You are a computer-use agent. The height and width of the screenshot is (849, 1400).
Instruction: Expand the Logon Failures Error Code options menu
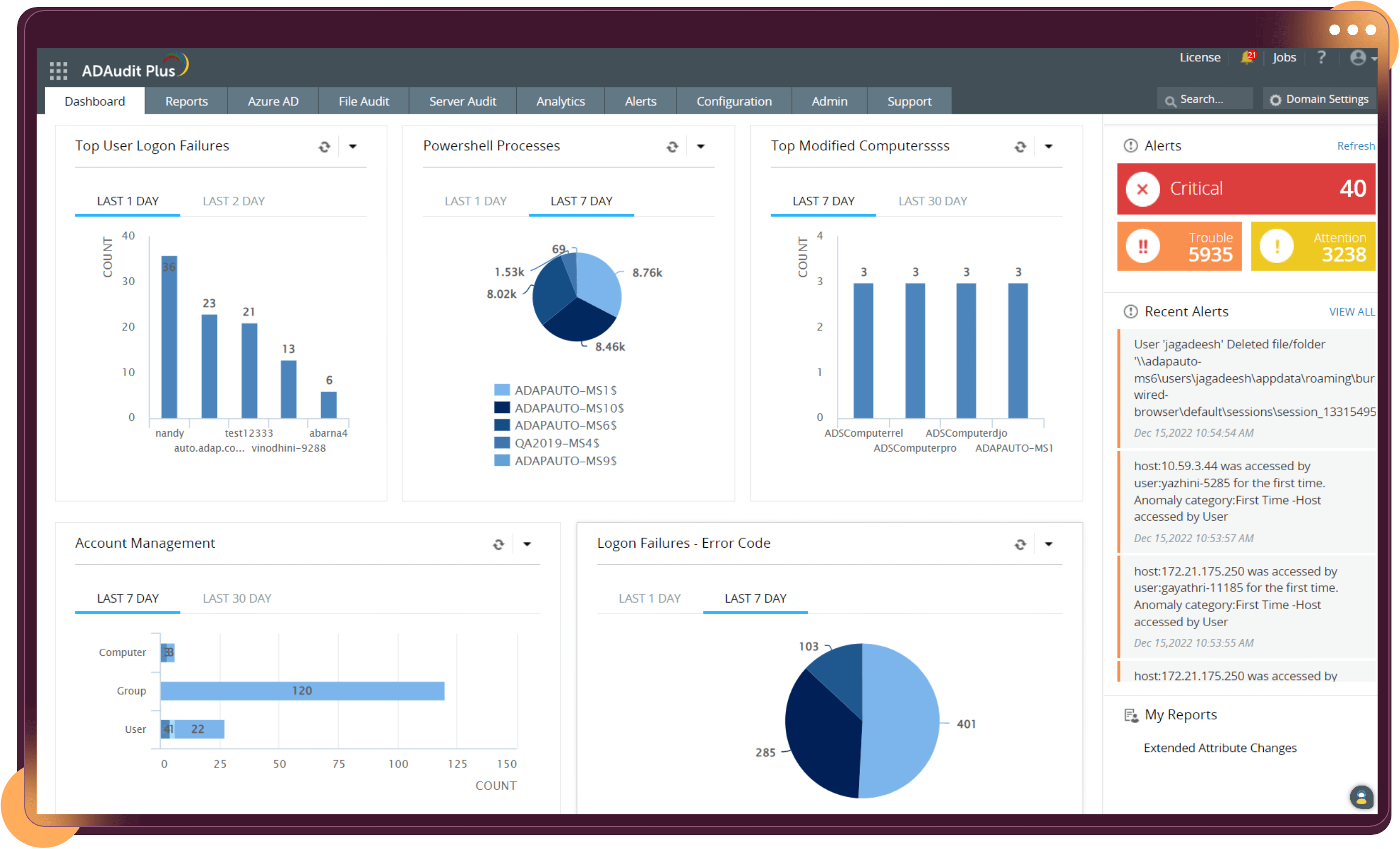pyautogui.click(x=1049, y=544)
